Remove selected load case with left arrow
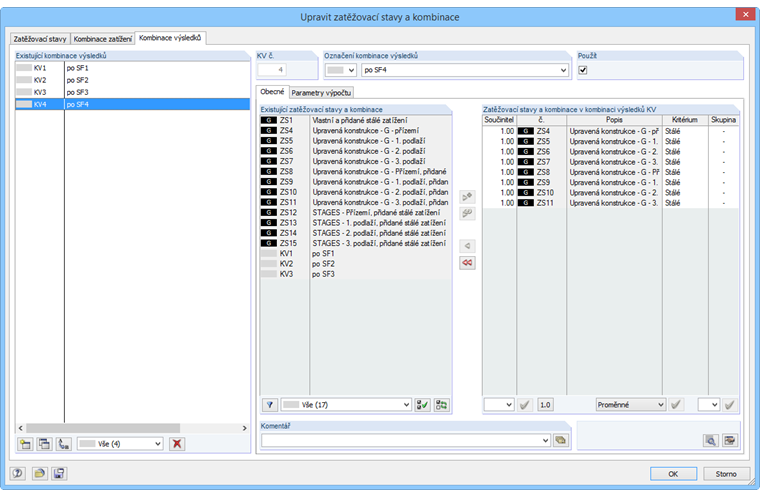Image resolution: width=760 pixels, height=498 pixels. [x=467, y=246]
